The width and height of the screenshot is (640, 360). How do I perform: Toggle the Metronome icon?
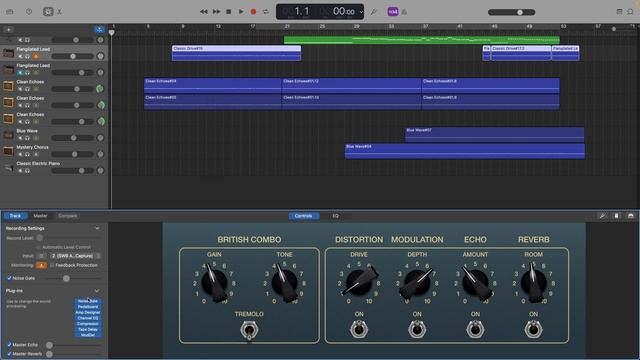(404, 12)
